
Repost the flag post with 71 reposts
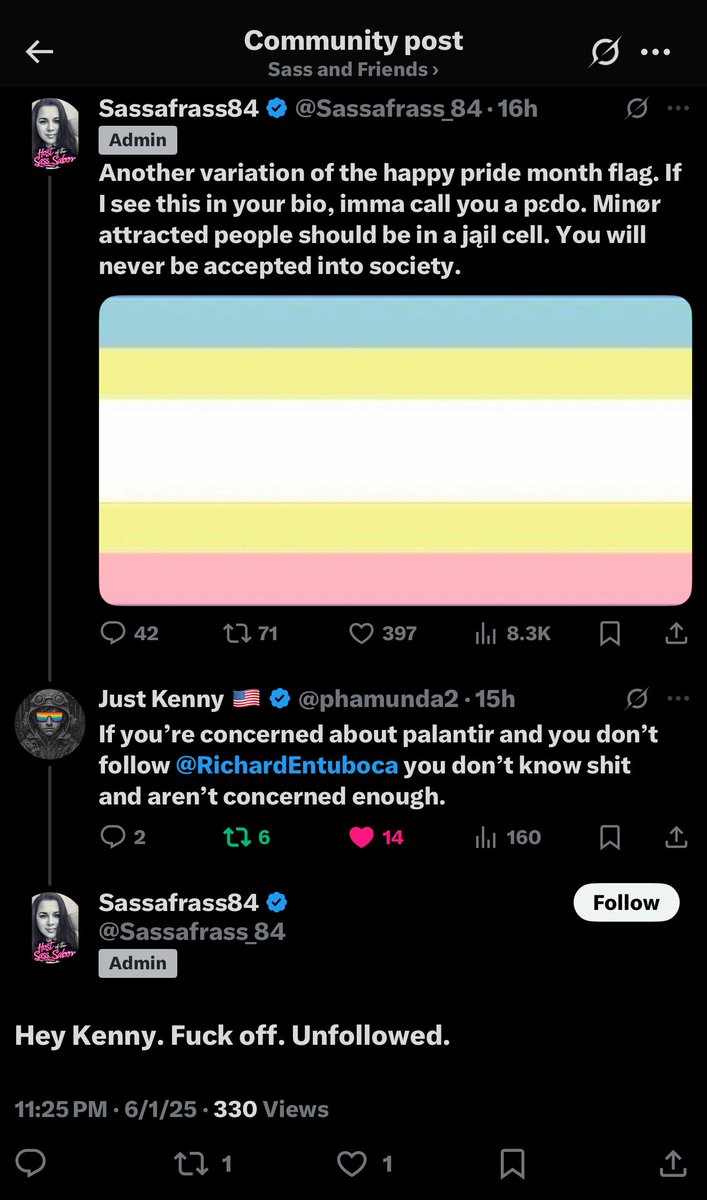coord(235,633)
